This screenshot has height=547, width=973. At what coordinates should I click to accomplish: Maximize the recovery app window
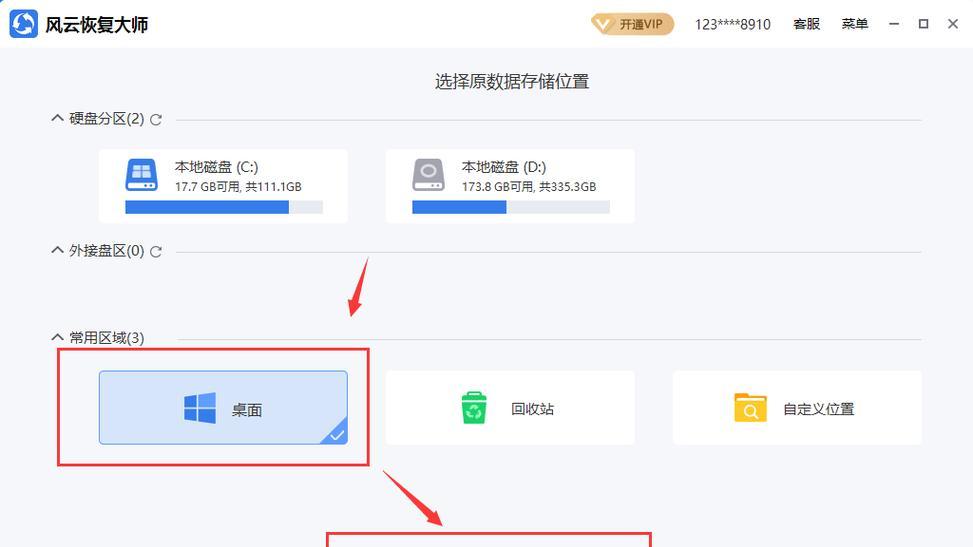(x=923, y=24)
